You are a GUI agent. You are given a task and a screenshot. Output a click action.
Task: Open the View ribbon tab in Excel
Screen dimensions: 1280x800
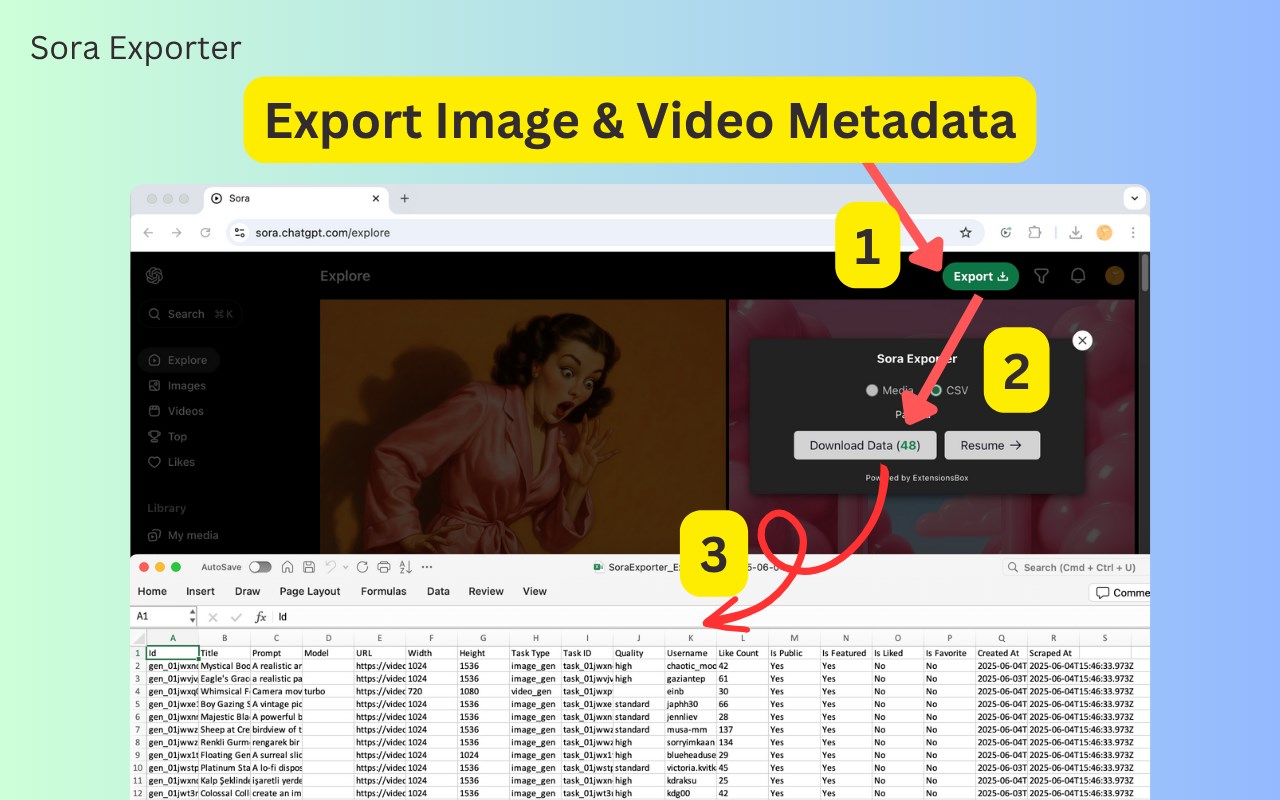535,591
